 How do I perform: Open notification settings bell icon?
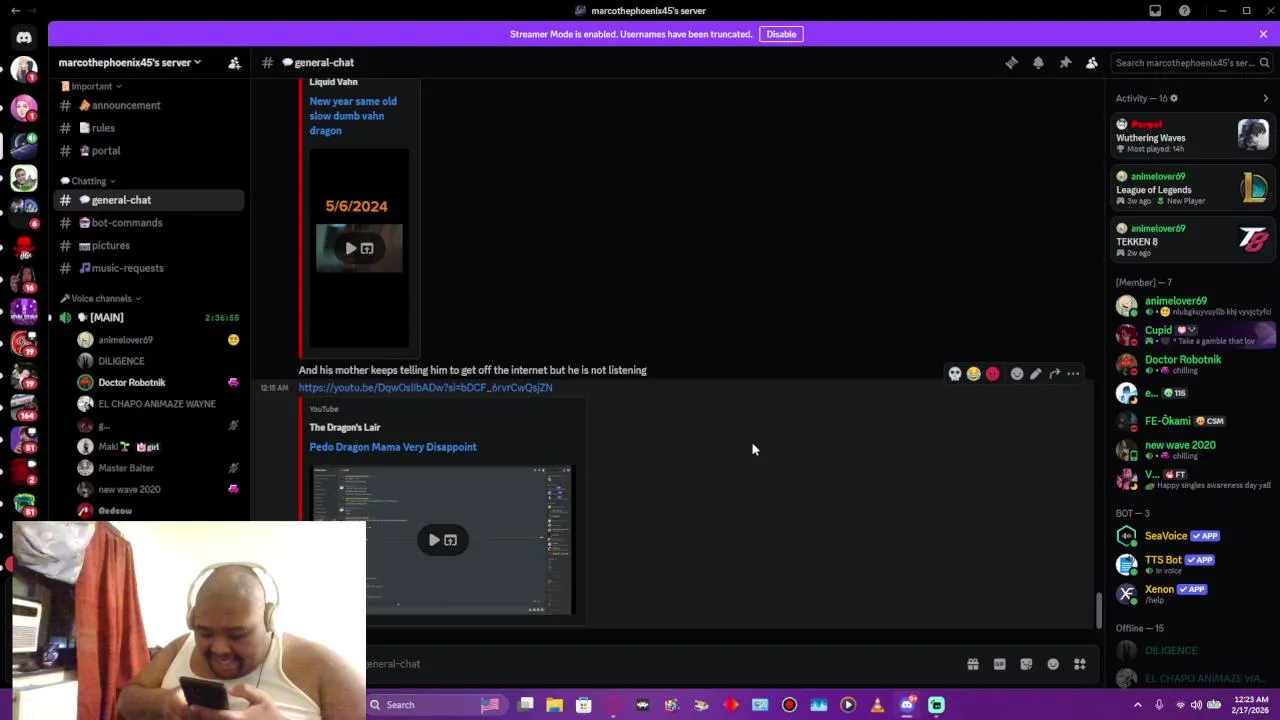pyautogui.click(x=1038, y=62)
